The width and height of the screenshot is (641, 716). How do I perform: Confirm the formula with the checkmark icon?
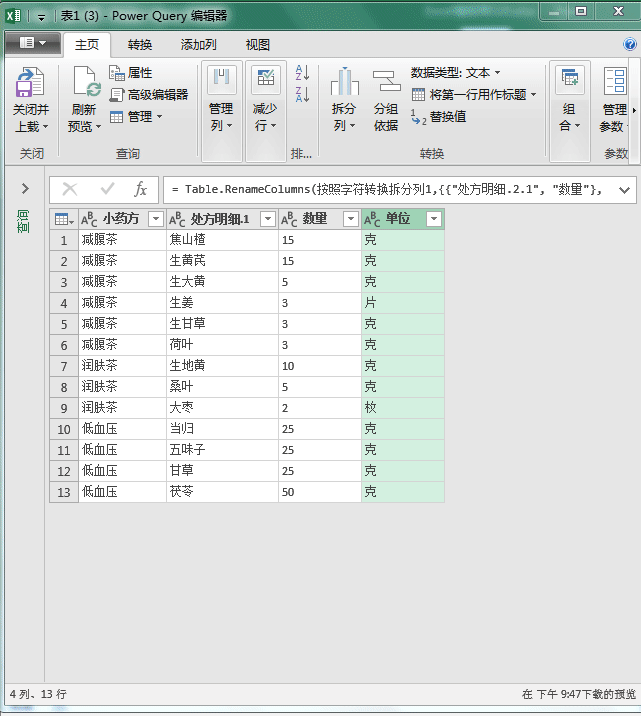[107, 189]
